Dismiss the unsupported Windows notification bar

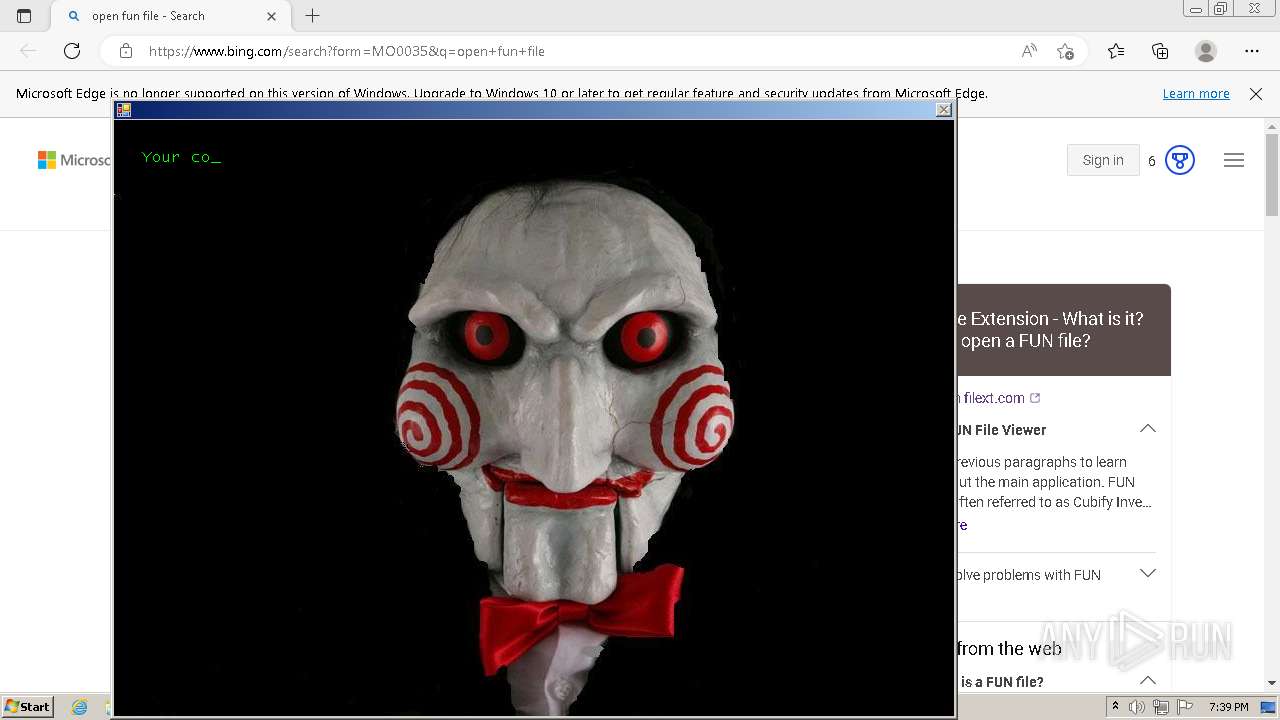(1256, 93)
